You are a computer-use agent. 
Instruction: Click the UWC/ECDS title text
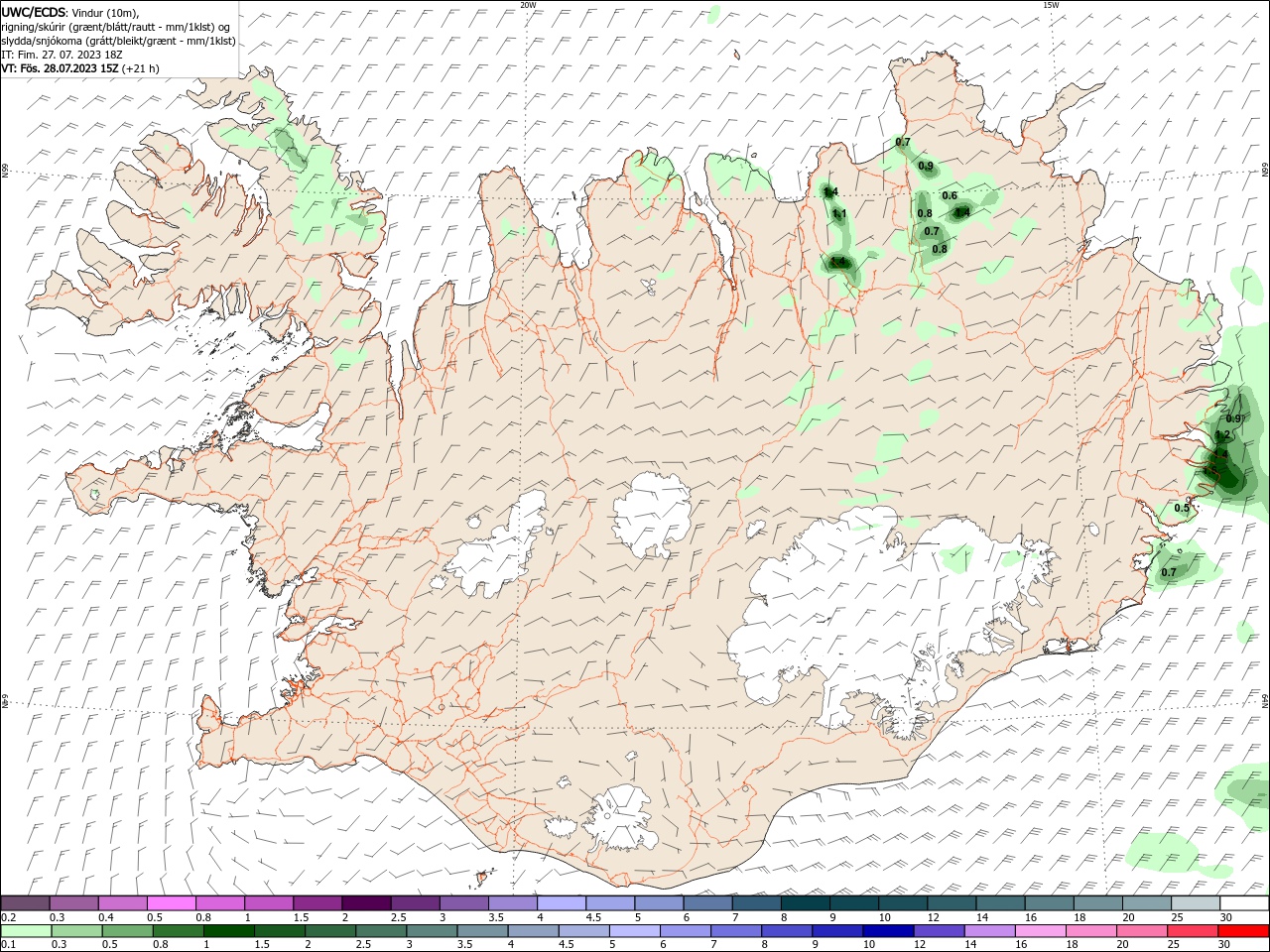(x=34, y=11)
